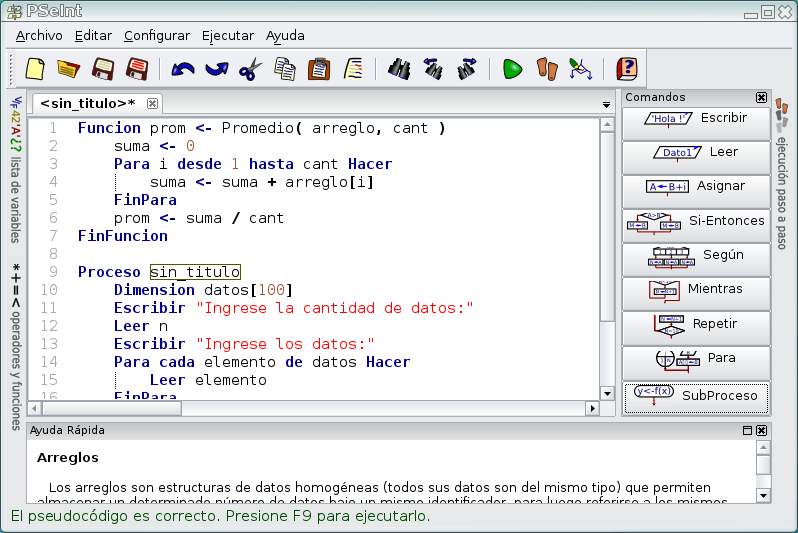
Task: Draw the flowchart with the diagram icon
Action: 580,69
